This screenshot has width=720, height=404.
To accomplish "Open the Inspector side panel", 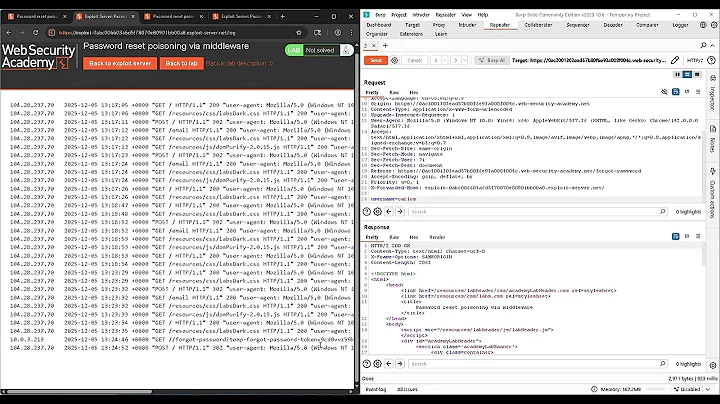I will click(x=713, y=93).
